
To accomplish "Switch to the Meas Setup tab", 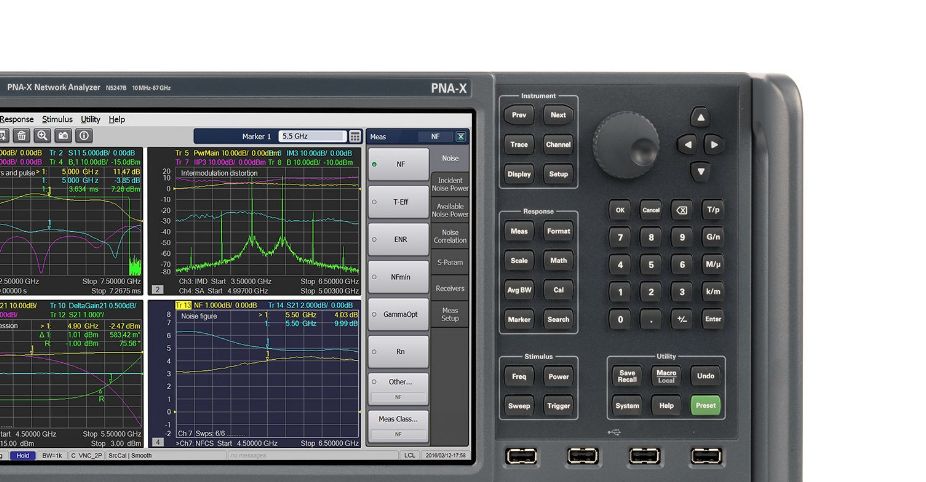I will pyautogui.click(x=450, y=314).
